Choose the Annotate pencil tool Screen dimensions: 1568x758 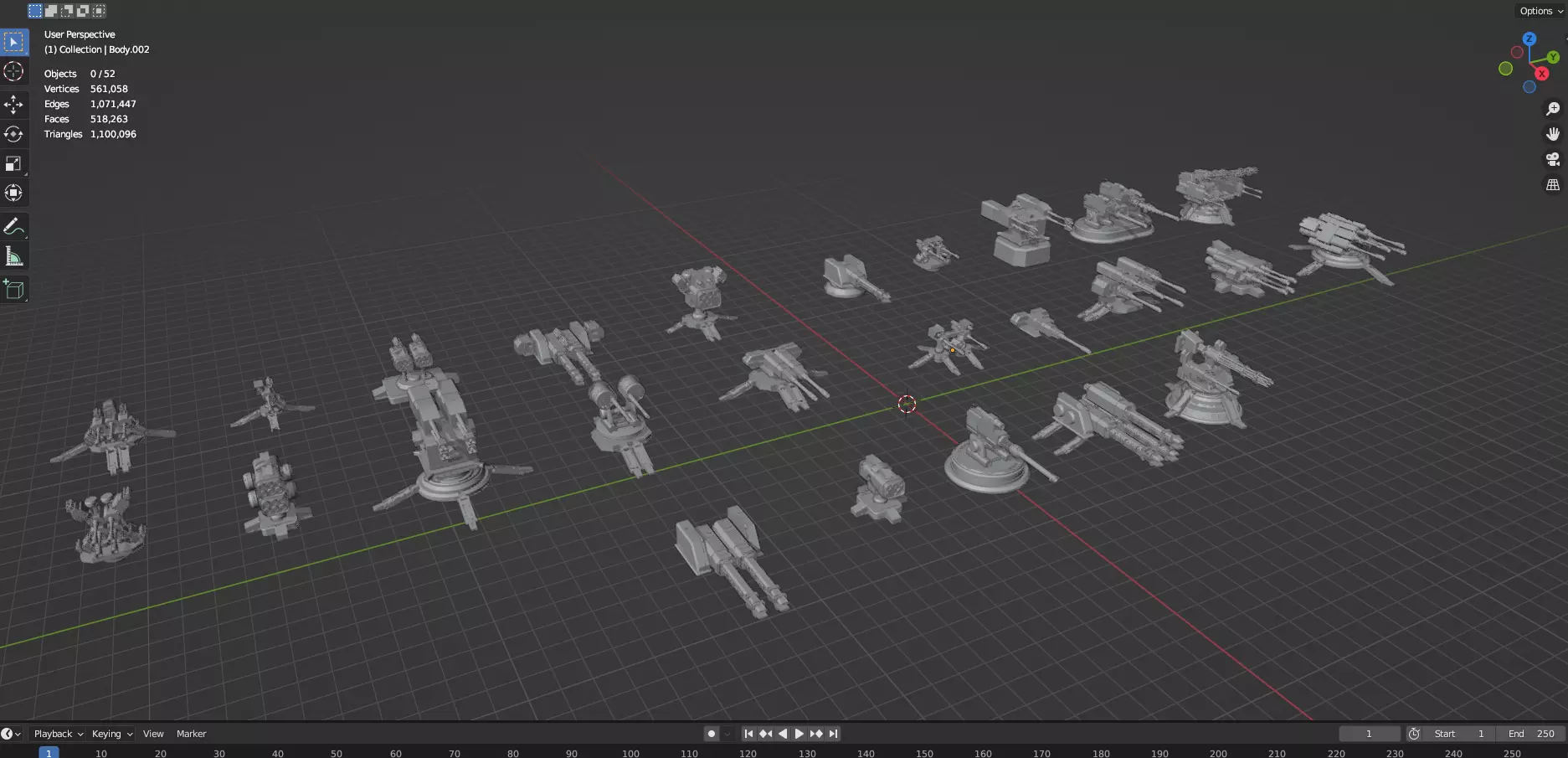coord(14,226)
